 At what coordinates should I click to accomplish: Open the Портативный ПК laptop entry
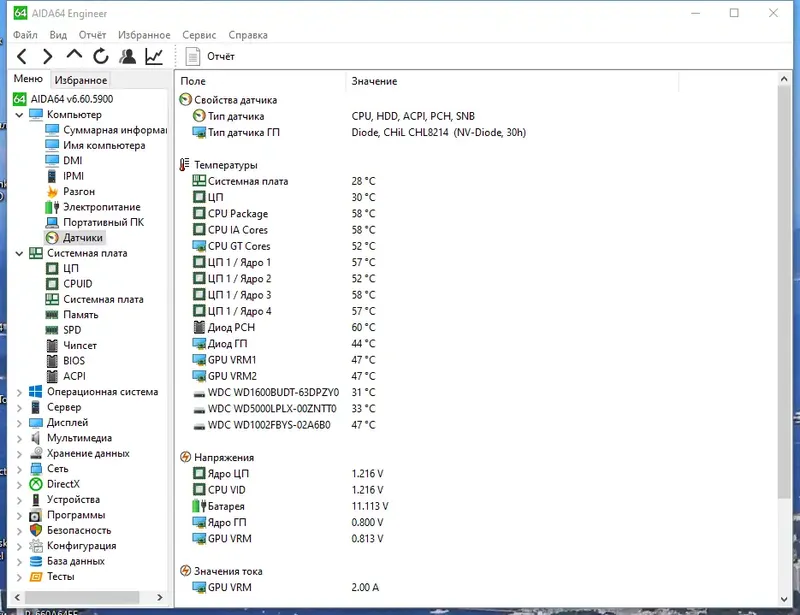(95, 223)
